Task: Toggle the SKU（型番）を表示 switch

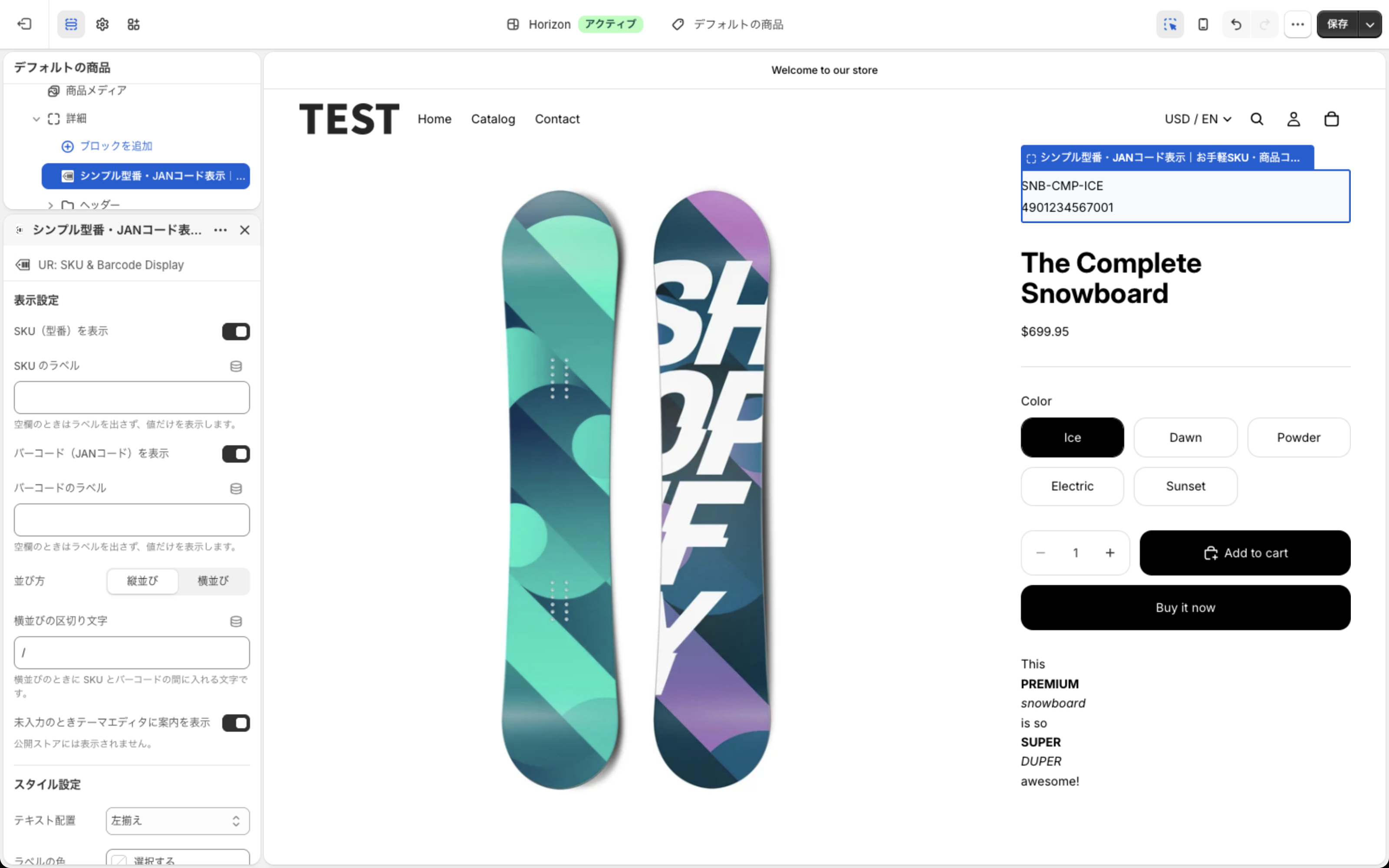Action: [x=236, y=331]
